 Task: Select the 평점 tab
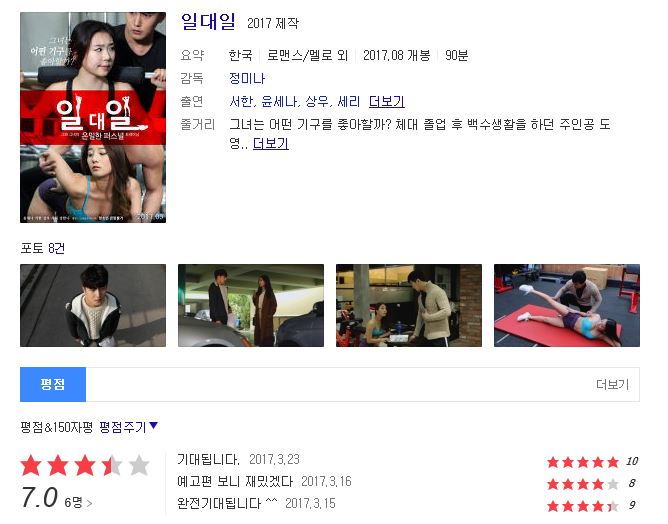pyautogui.click(x=53, y=384)
